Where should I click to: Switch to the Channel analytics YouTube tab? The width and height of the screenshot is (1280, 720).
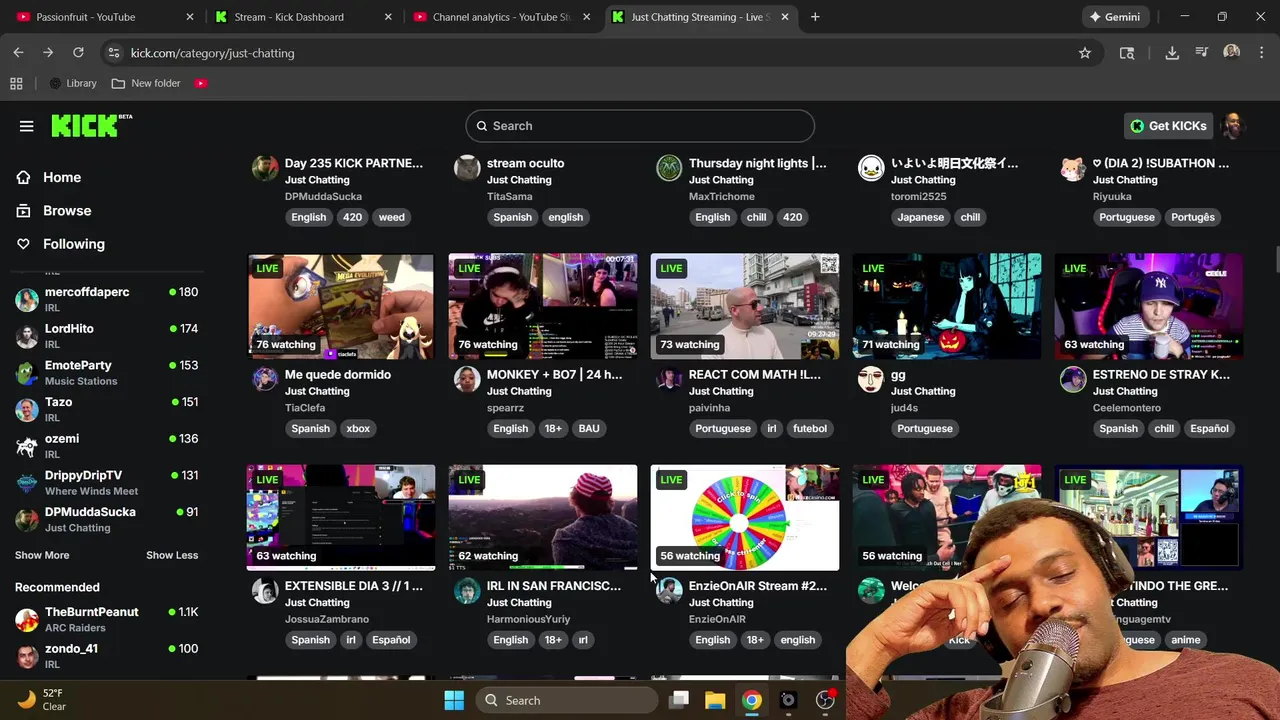pyautogui.click(x=500, y=17)
